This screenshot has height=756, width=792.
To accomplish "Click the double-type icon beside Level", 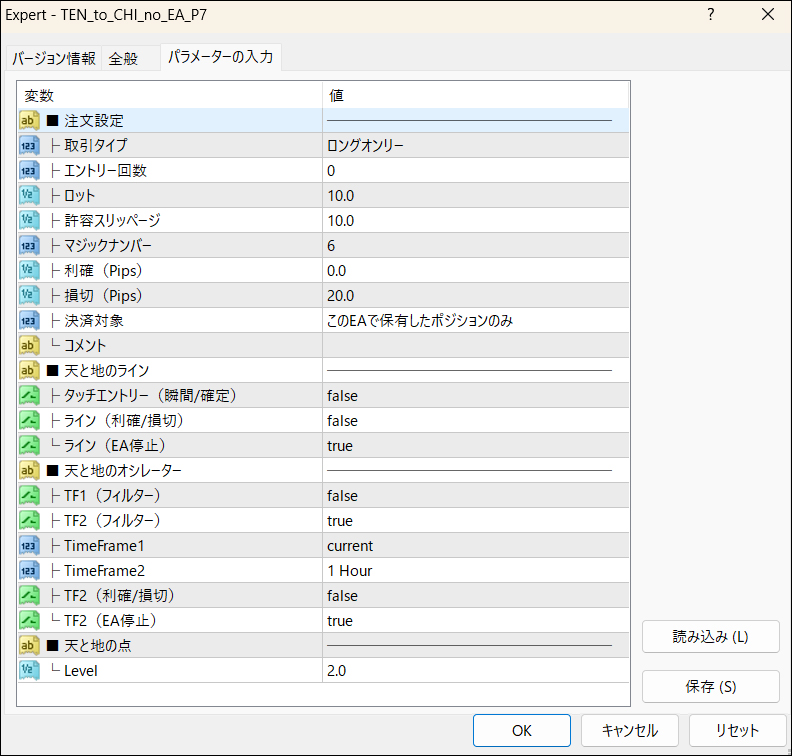I will click(x=29, y=671).
